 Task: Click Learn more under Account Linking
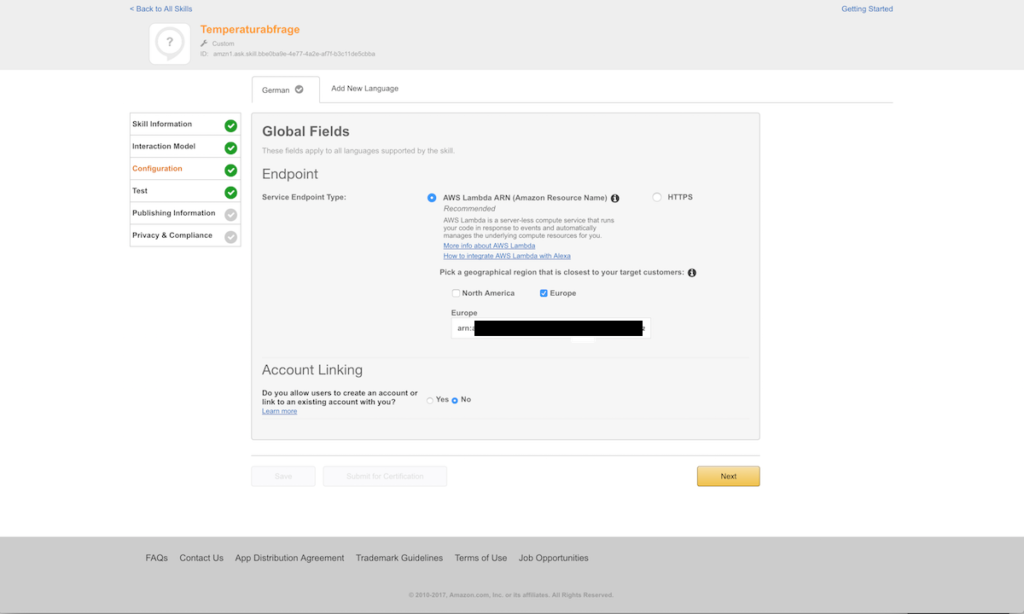click(279, 410)
